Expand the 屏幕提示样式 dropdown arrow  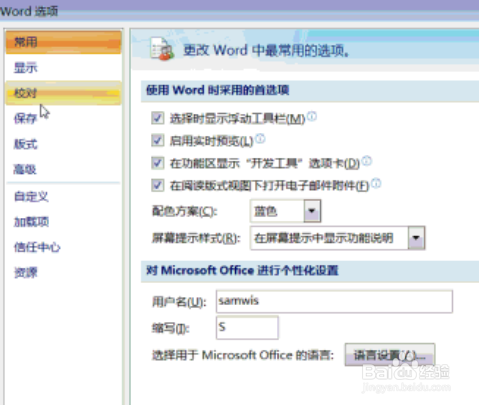coord(416,238)
